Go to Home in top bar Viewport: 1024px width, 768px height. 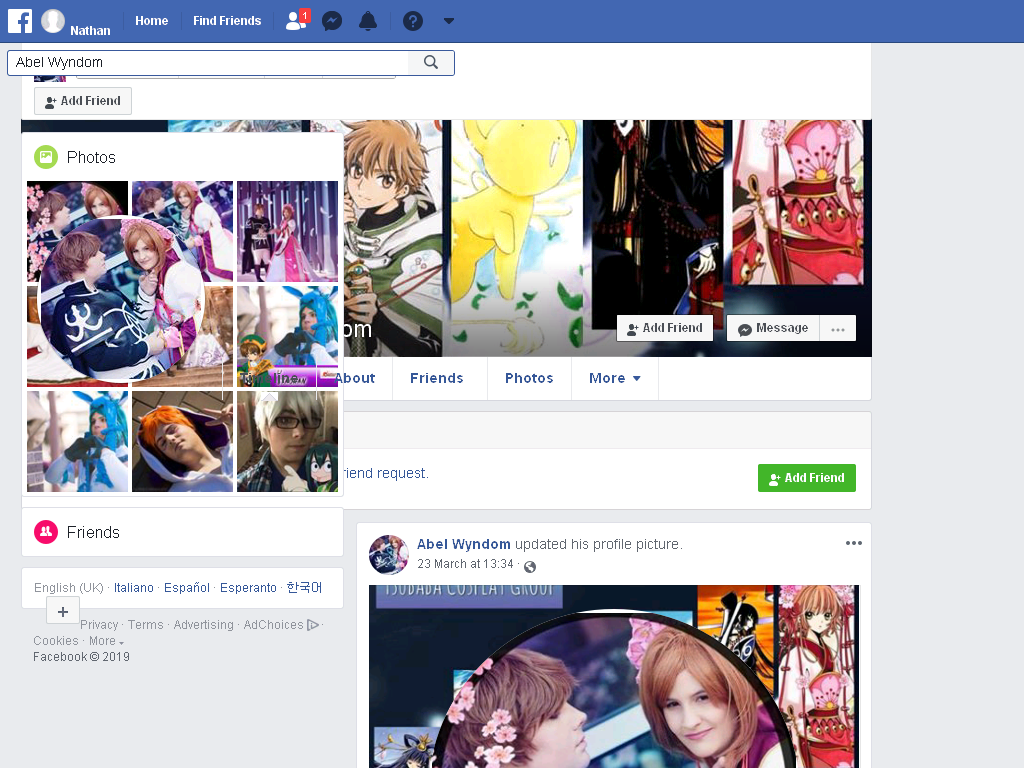tap(152, 21)
